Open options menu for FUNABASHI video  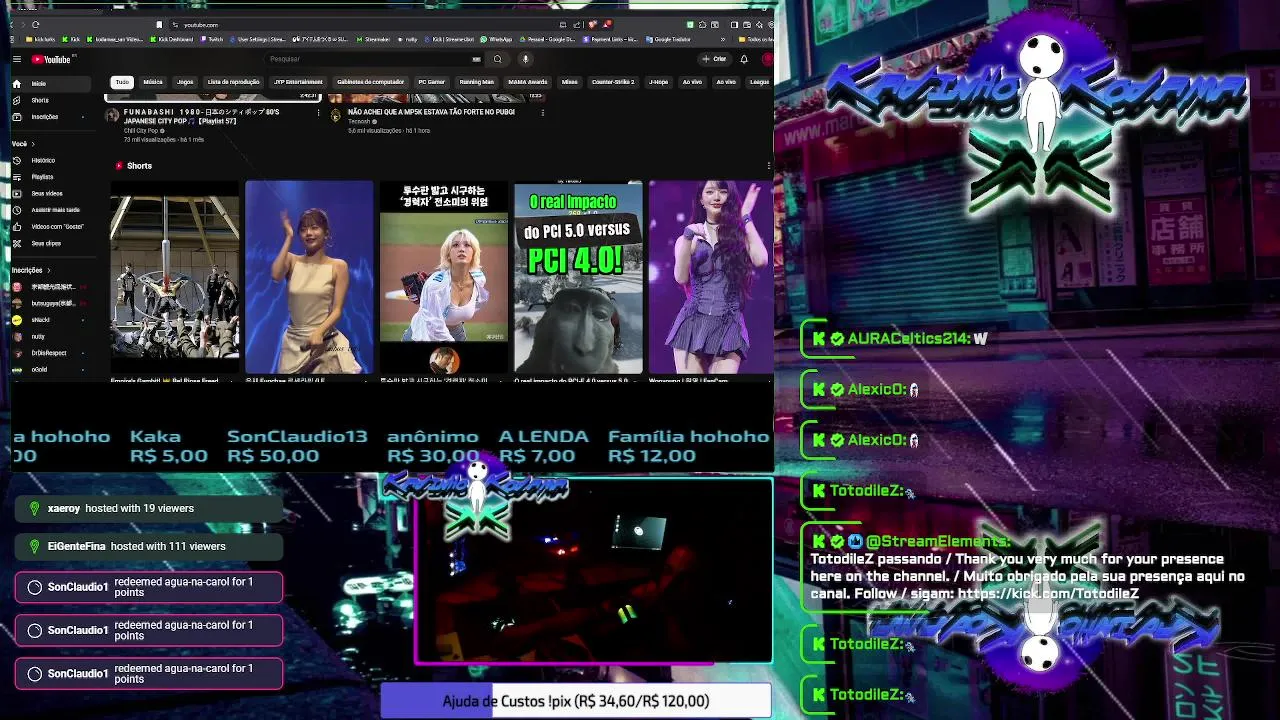(318, 112)
